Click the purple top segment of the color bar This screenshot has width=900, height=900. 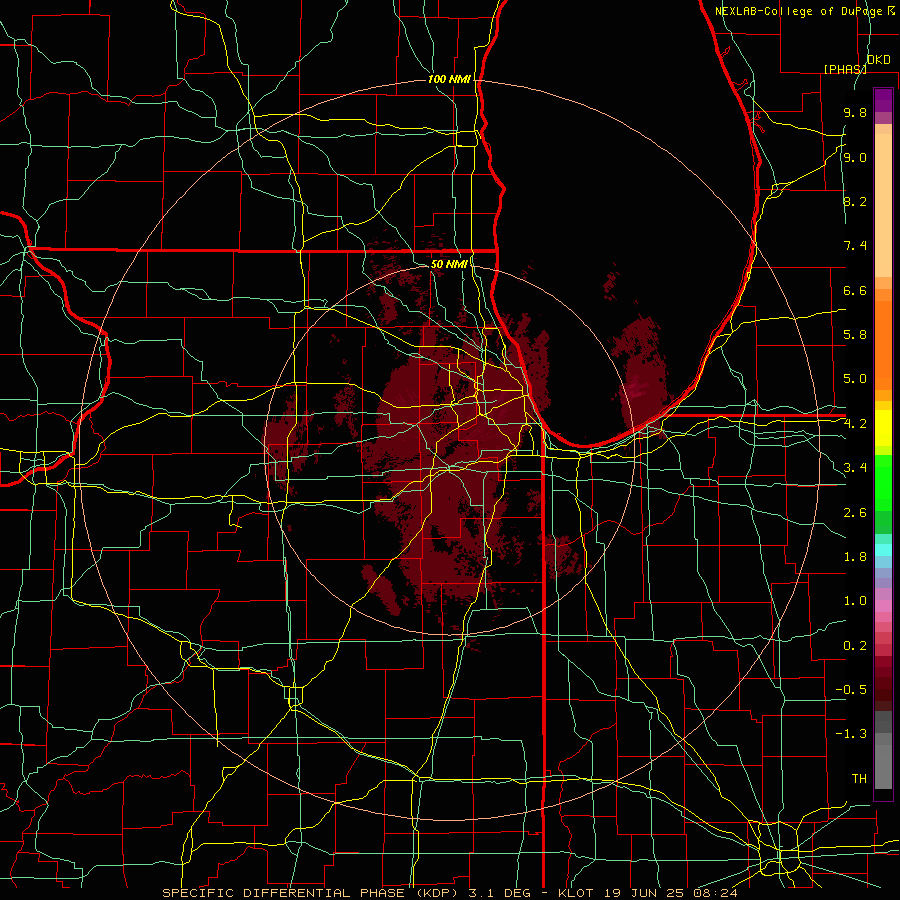tap(883, 100)
